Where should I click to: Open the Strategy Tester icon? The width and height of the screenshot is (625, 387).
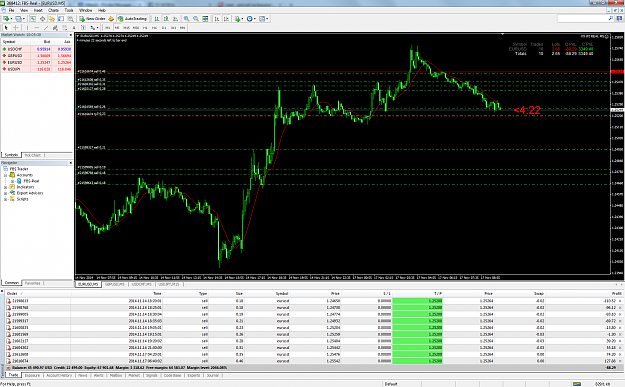pyautogui.click(x=71, y=19)
